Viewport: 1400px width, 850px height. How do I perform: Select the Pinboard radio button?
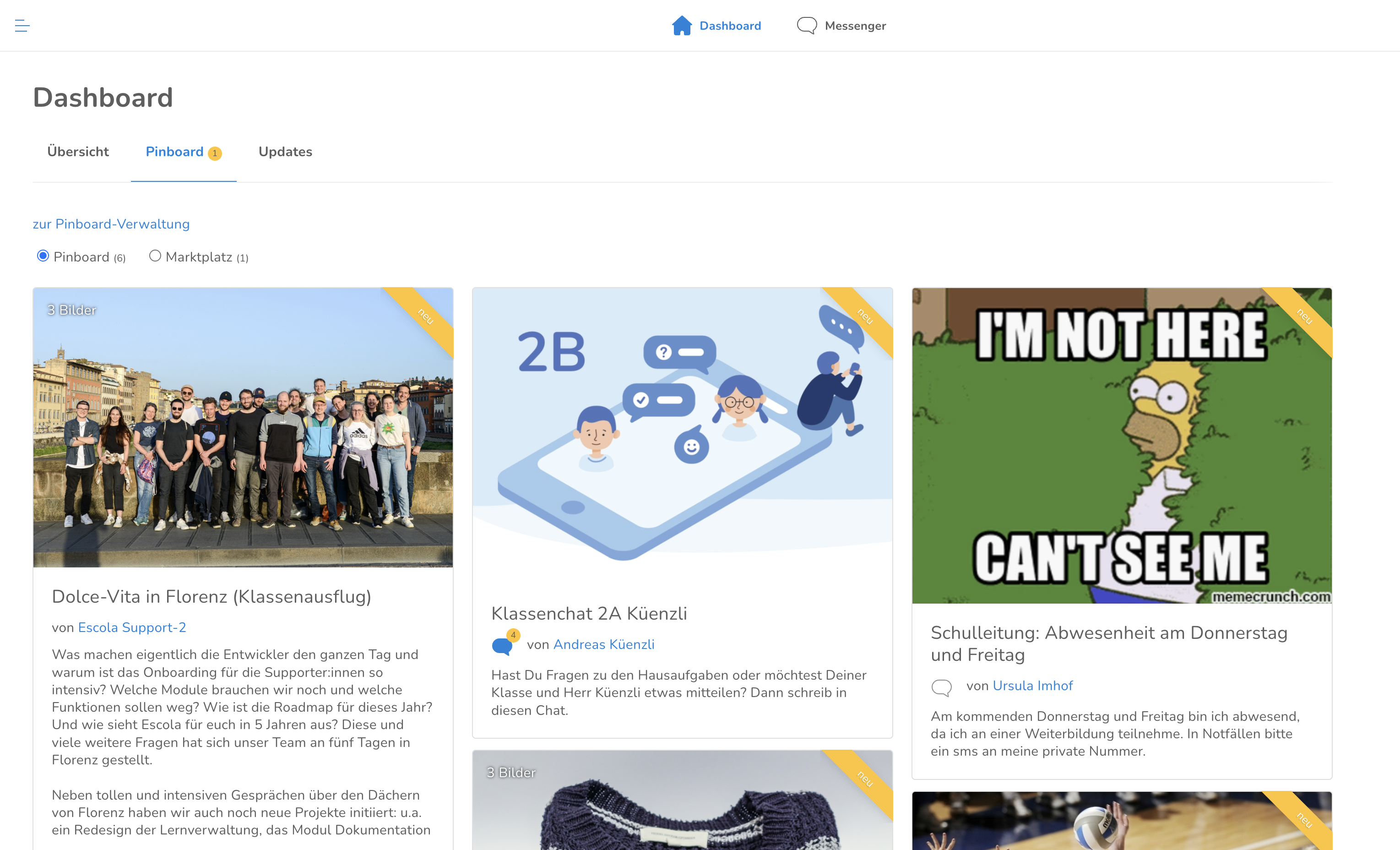(43, 256)
